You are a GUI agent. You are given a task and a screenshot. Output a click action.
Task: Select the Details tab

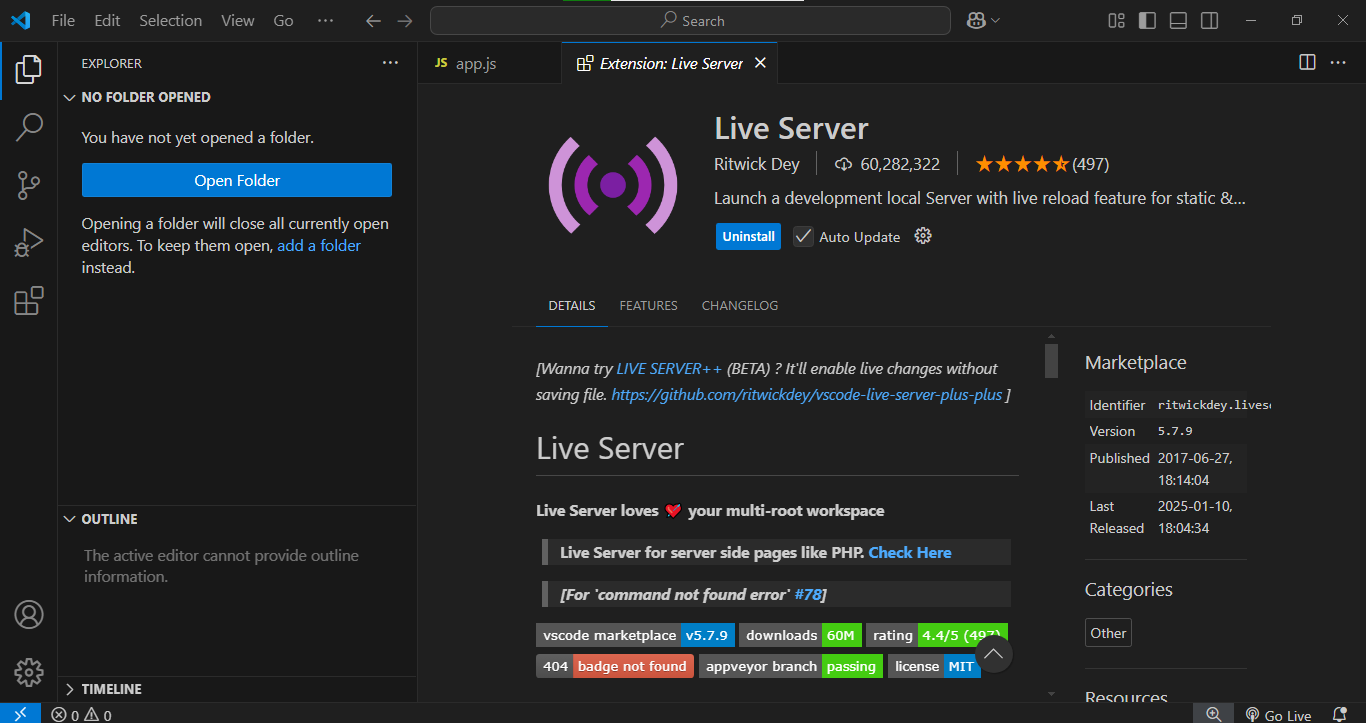point(572,305)
